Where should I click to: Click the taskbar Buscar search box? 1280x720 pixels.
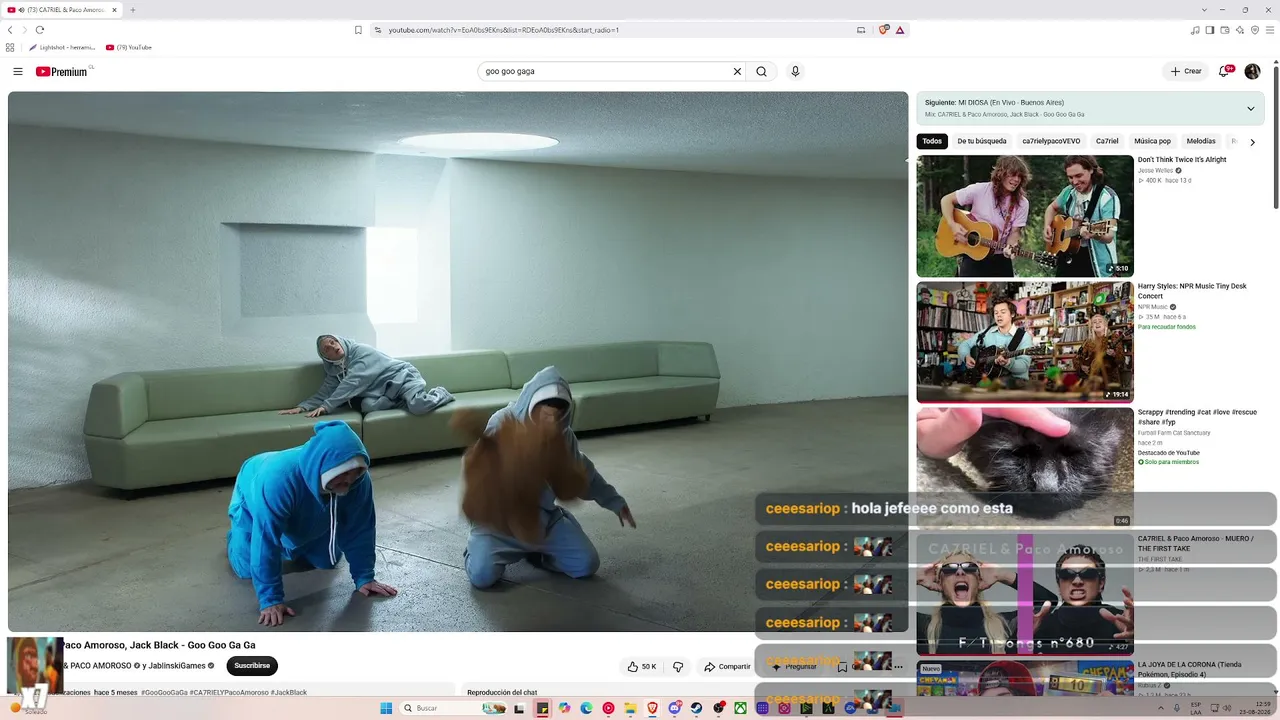[x=453, y=708]
